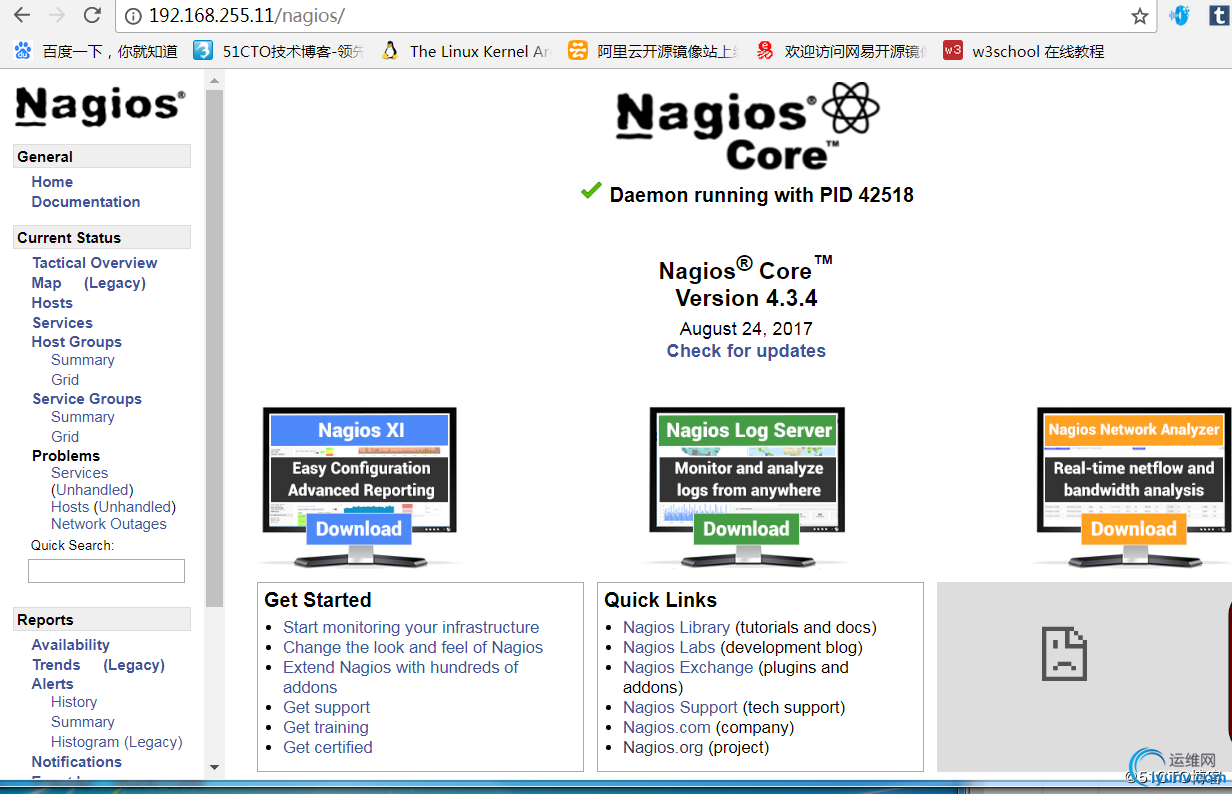The height and width of the screenshot is (794, 1232).
Task: Click the Get training link
Action: (326, 728)
